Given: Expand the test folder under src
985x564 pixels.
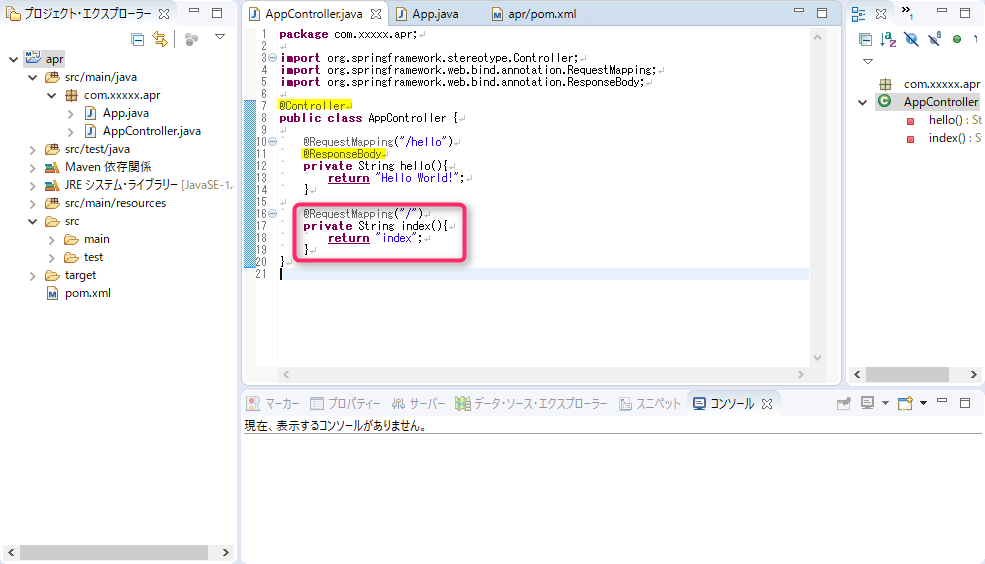Looking at the screenshot, I should (x=52, y=258).
